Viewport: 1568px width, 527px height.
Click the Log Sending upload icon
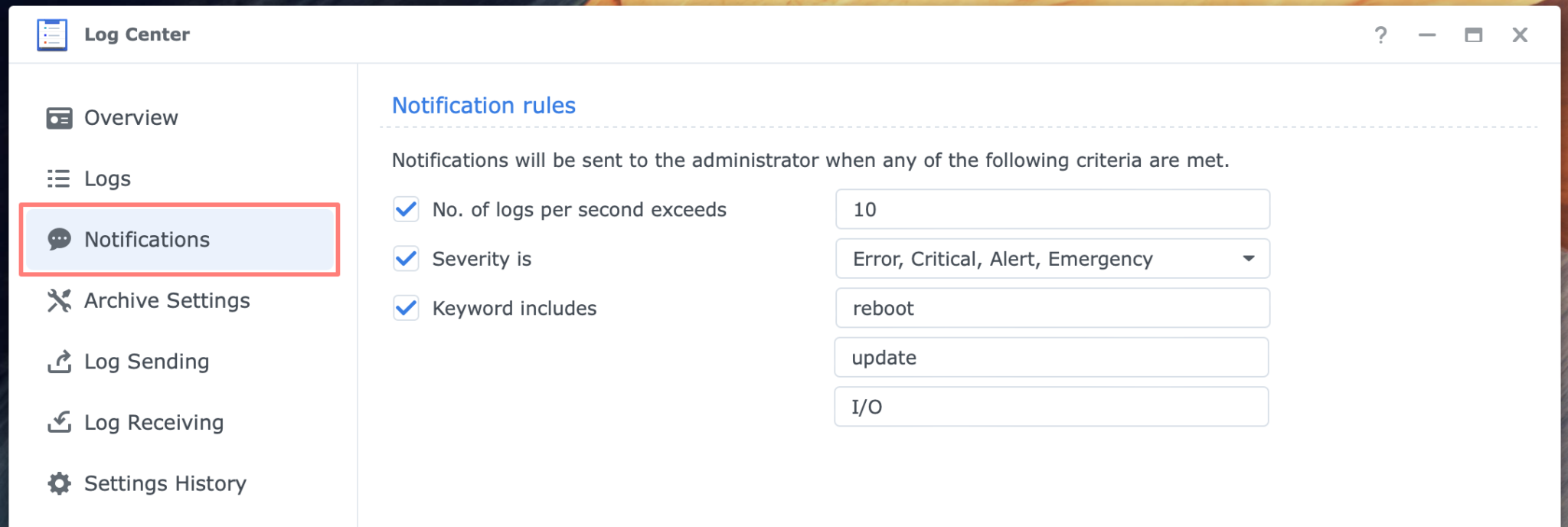[x=59, y=362]
